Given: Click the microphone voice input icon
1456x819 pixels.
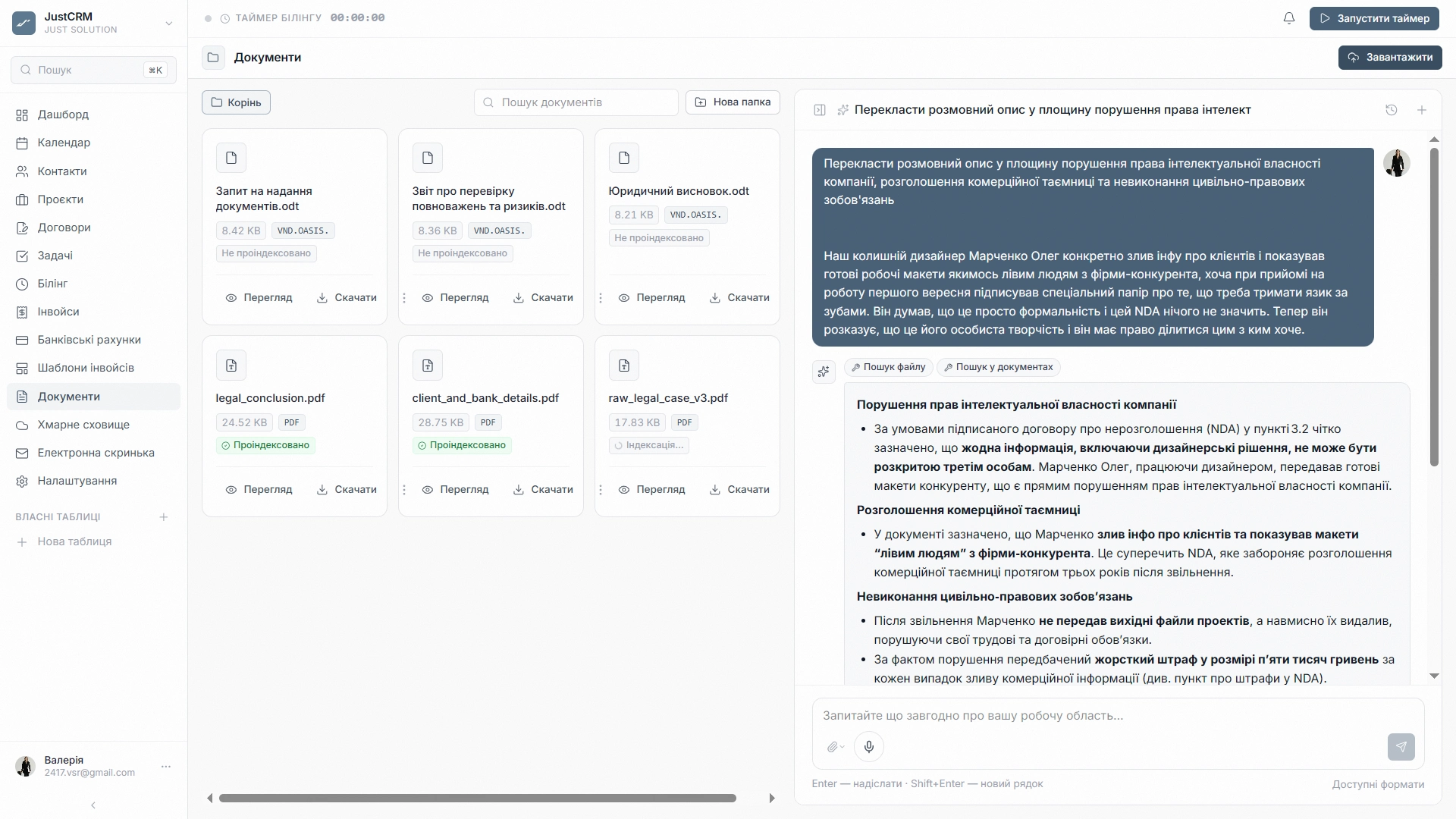Looking at the screenshot, I should 869,747.
